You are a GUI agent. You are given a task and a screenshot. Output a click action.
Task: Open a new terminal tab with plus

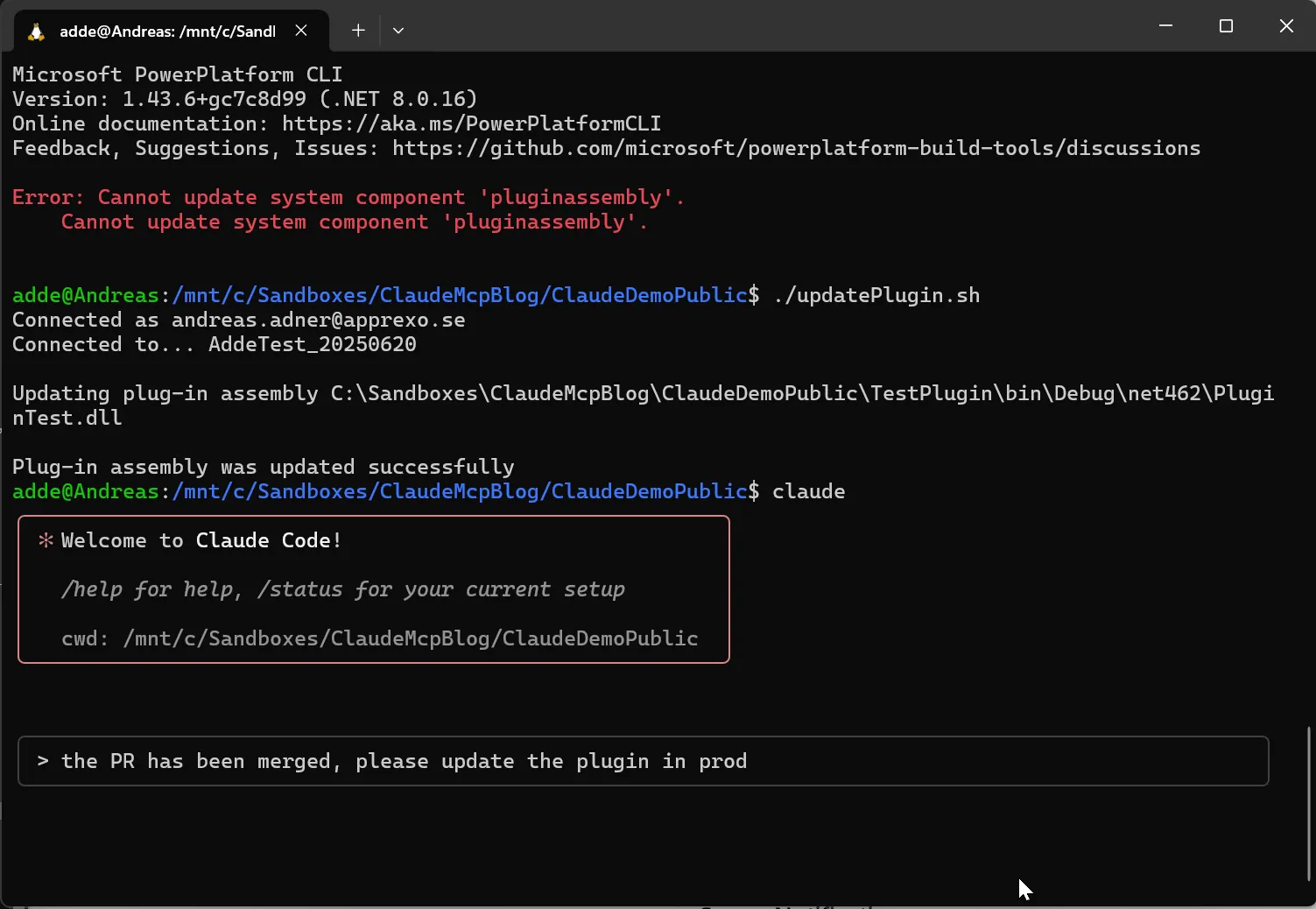click(358, 31)
